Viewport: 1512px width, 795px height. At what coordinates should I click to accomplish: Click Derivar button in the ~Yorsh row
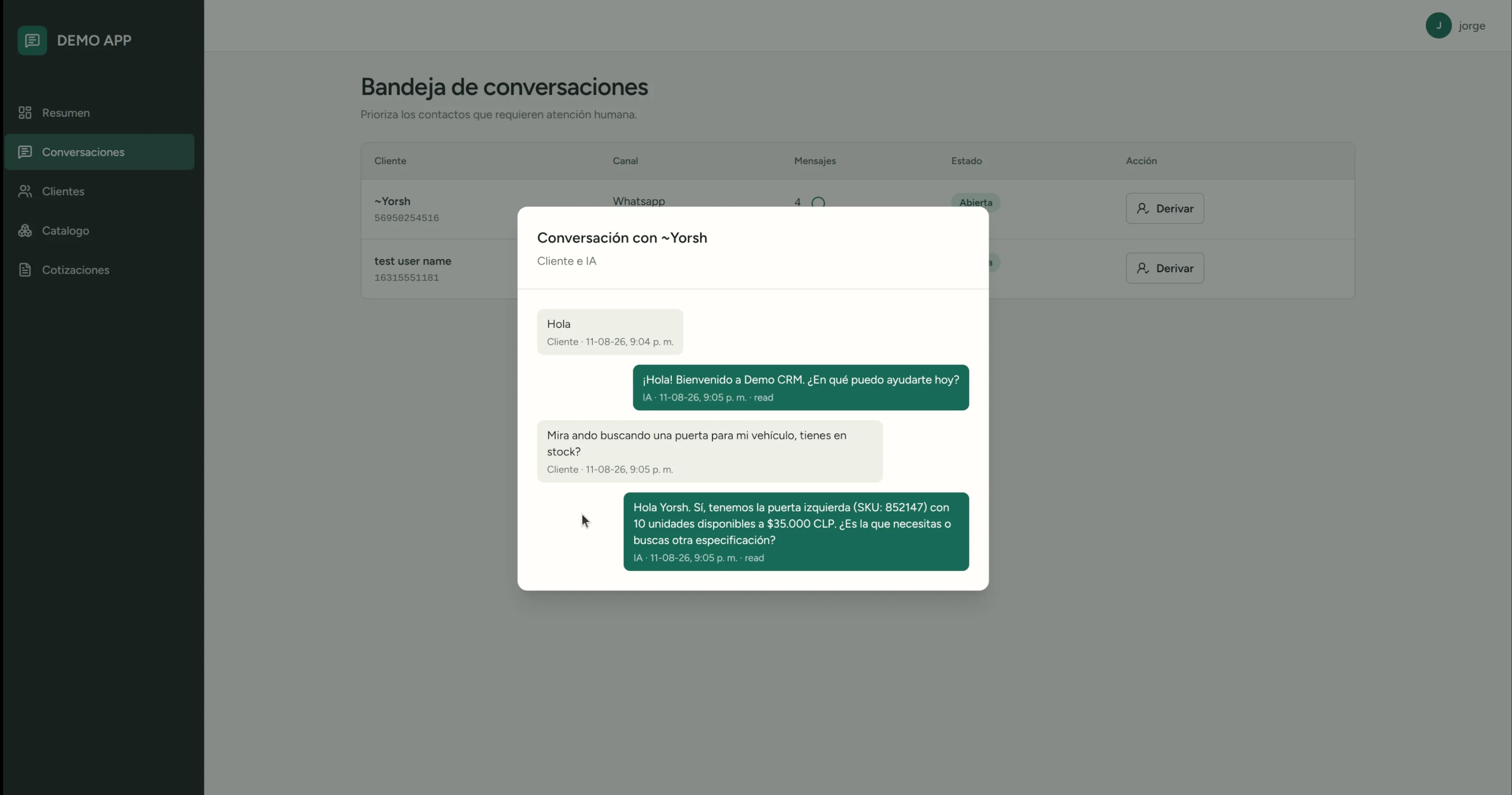(1164, 208)
